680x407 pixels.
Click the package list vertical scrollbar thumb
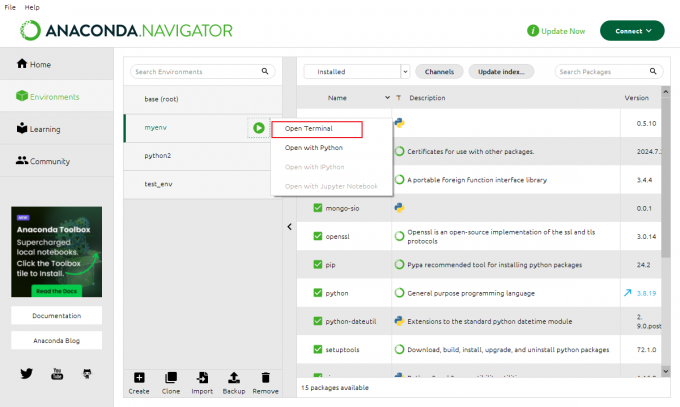(x=666, y=178)
